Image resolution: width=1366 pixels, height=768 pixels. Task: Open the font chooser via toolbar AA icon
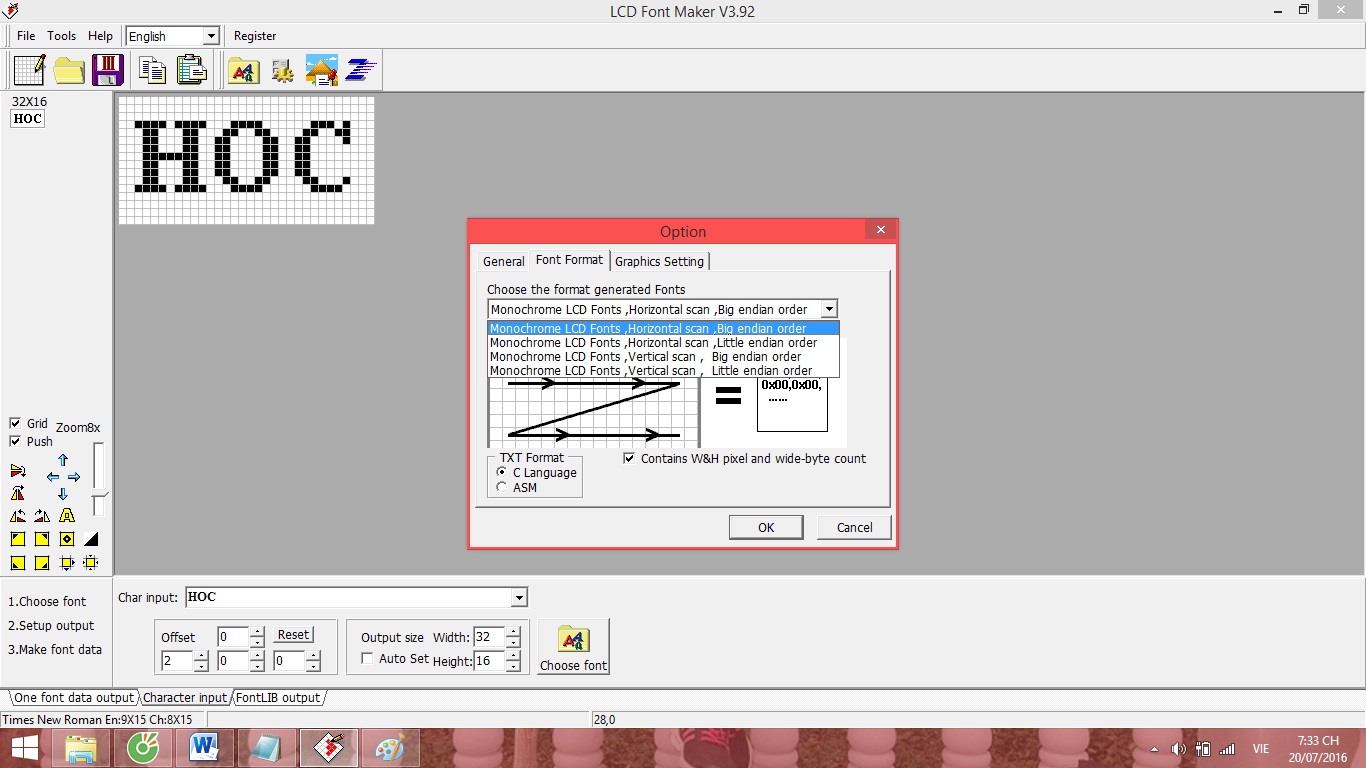point(242,69)
